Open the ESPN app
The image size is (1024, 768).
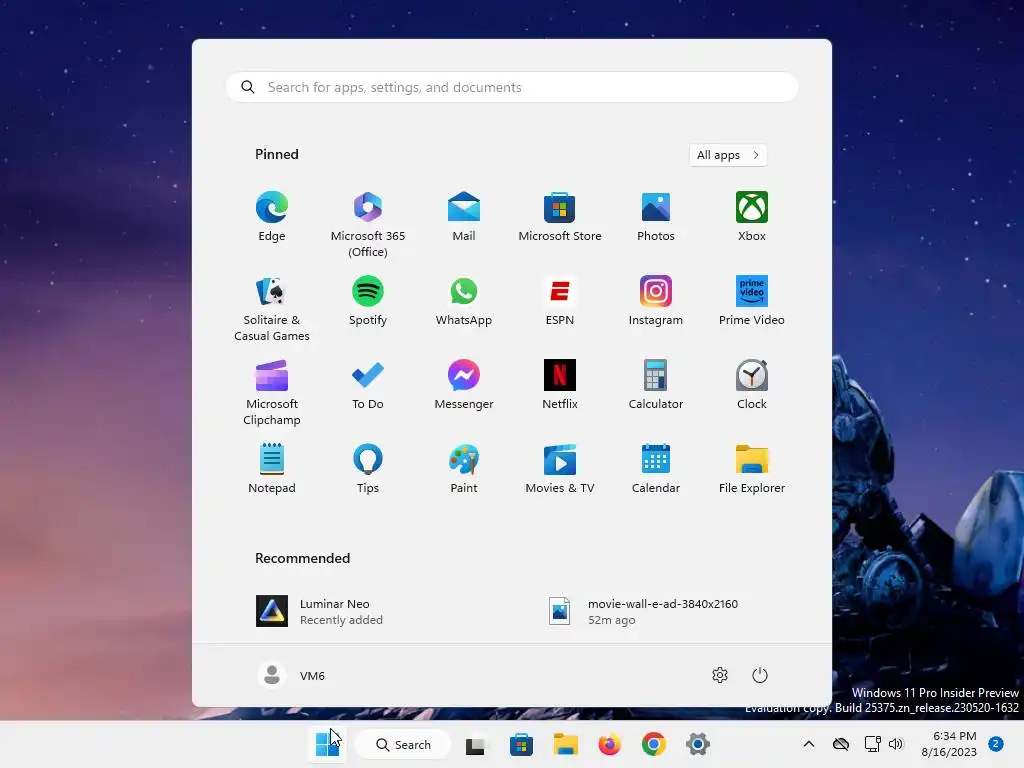click(560, 302)
